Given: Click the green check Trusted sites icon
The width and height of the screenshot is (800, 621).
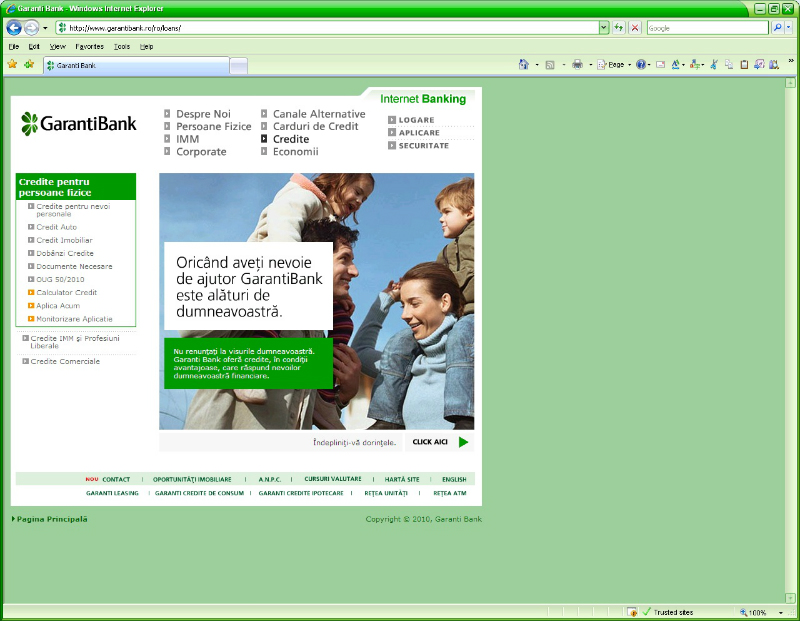Looking at the screenshot, I should pos(647,612).
